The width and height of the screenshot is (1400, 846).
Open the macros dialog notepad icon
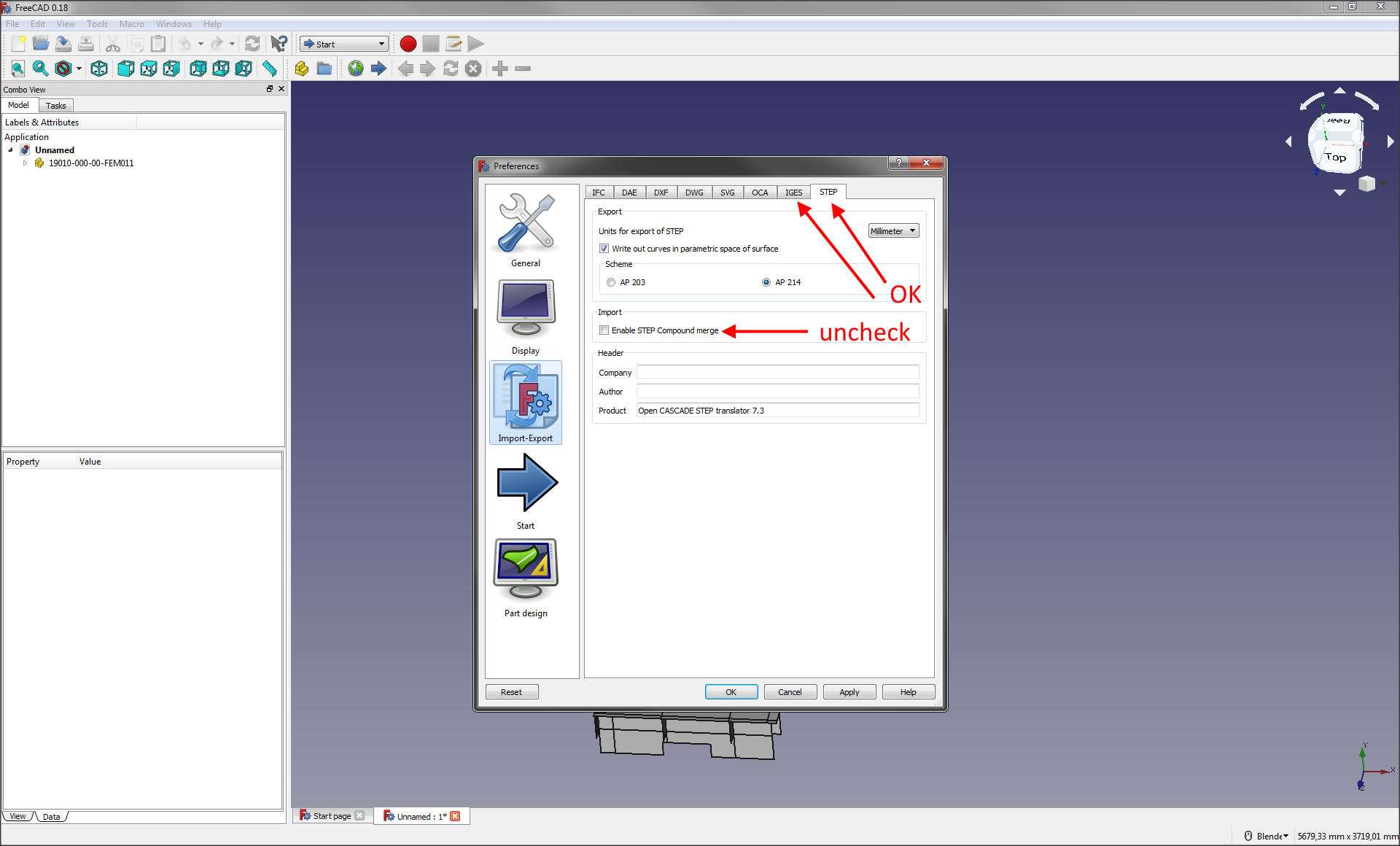(454, 44)
